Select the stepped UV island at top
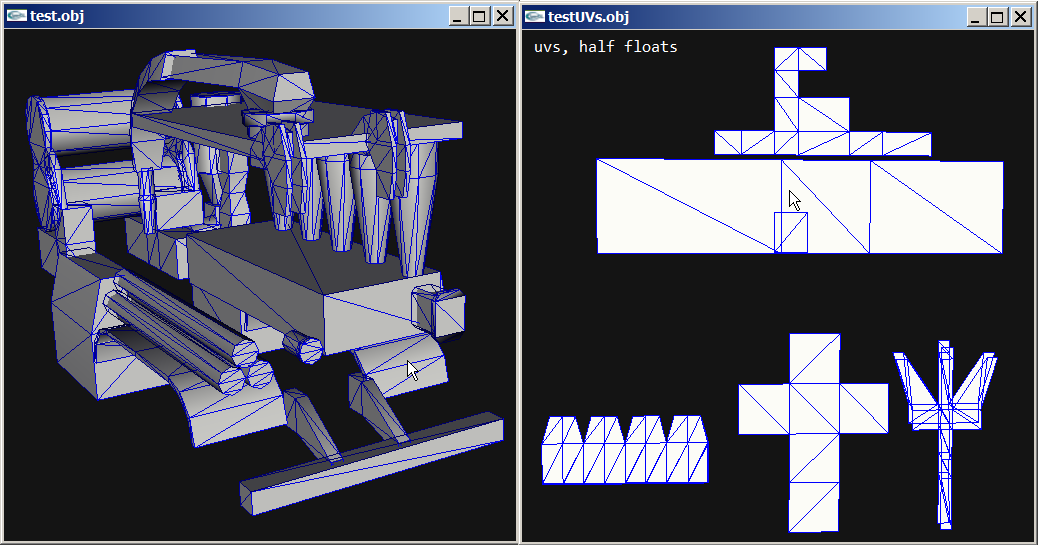The width and height of the screenshot is (1038, 545). (x=822, y=102)
